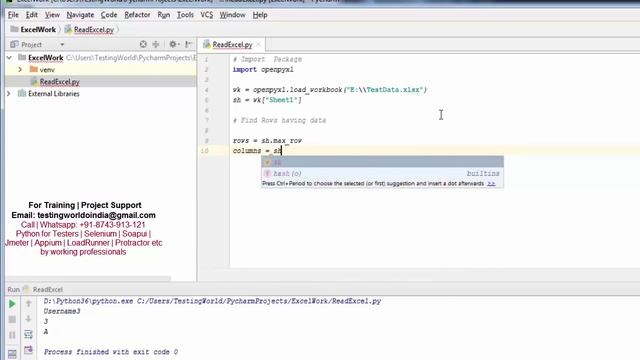Viewport: 640px width, 360px height.
Task: Open the Refactor menu
Action: [137, 15]
